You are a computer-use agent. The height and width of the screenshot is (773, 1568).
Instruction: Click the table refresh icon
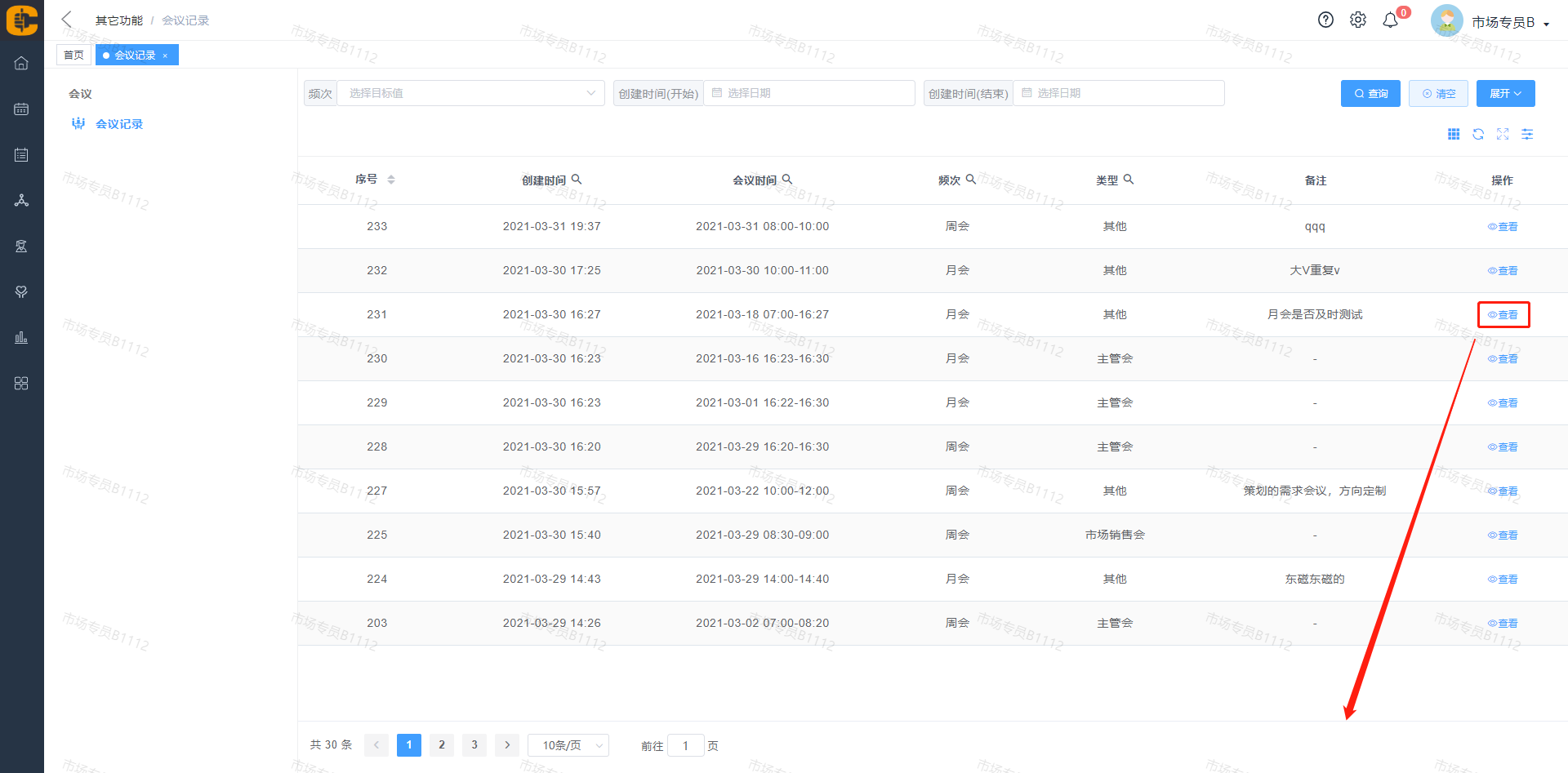pos(1478,135)
